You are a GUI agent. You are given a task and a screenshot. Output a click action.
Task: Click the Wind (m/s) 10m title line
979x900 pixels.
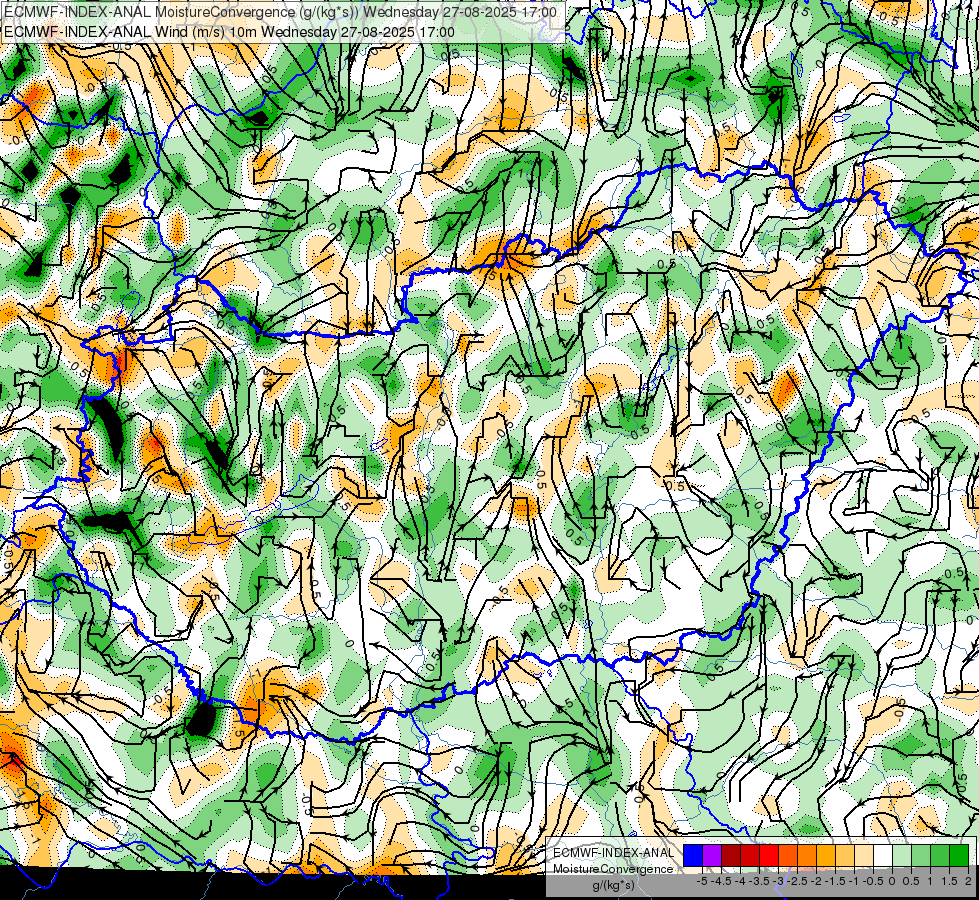[229, 31]
